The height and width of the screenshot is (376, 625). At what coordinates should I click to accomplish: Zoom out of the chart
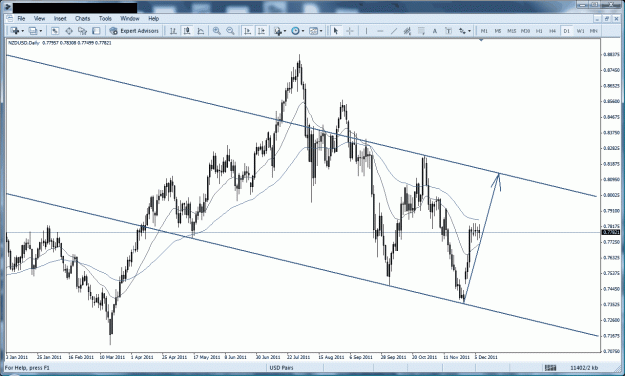[230, 31]
